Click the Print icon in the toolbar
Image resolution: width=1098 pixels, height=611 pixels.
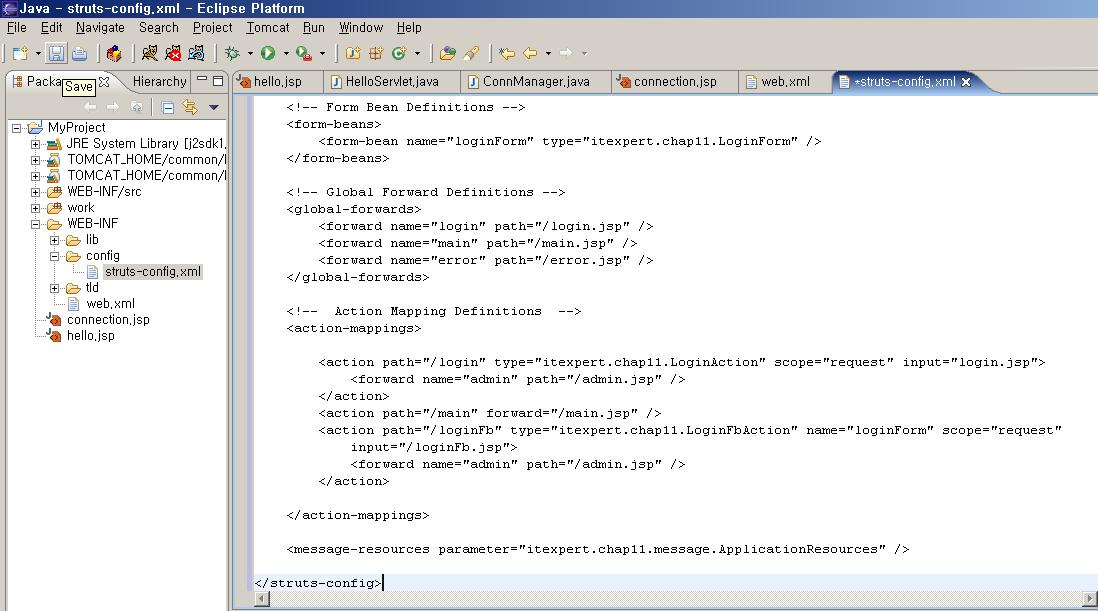[x=79, y=53]
